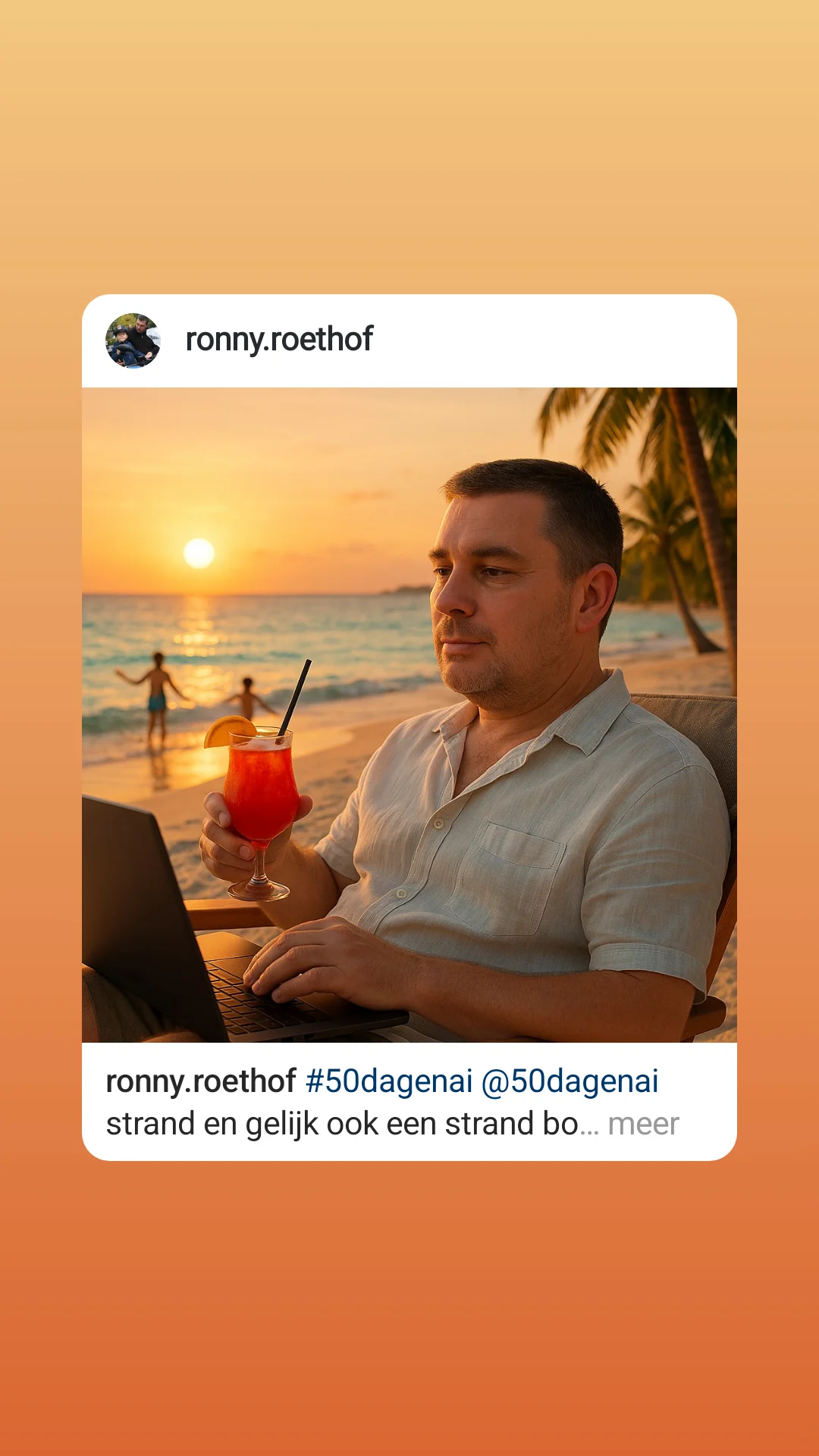
Task: Click the #50dagenai hashtag
Action: (388, 1081)
